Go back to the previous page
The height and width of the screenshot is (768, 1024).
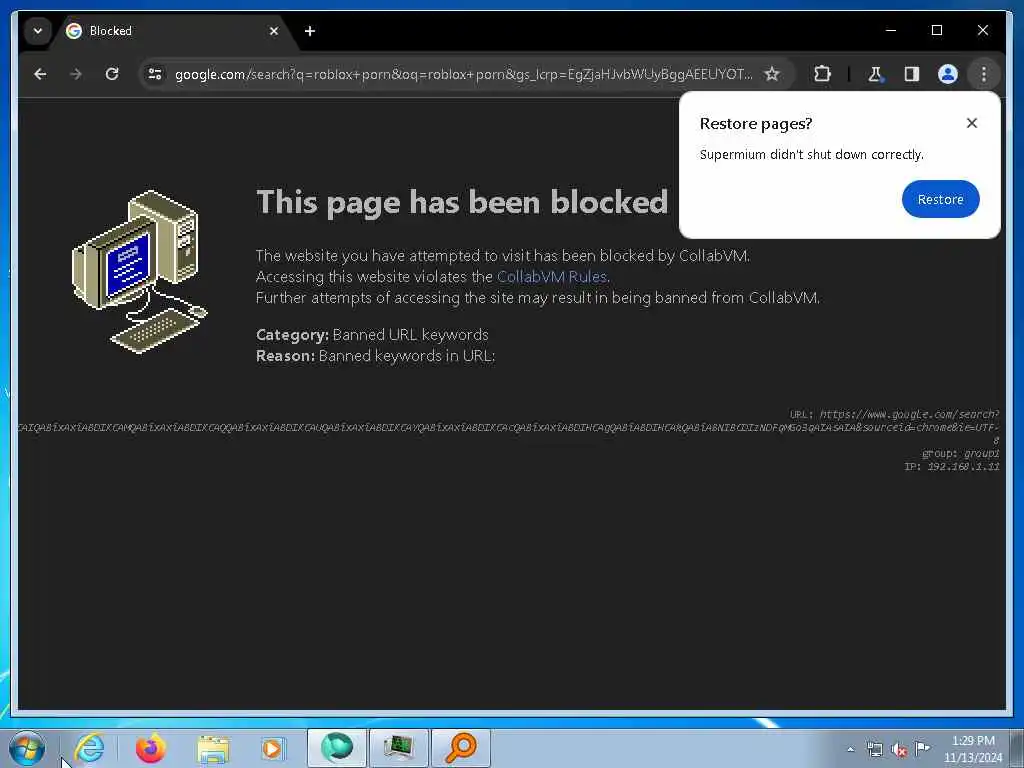pos(40,74)
